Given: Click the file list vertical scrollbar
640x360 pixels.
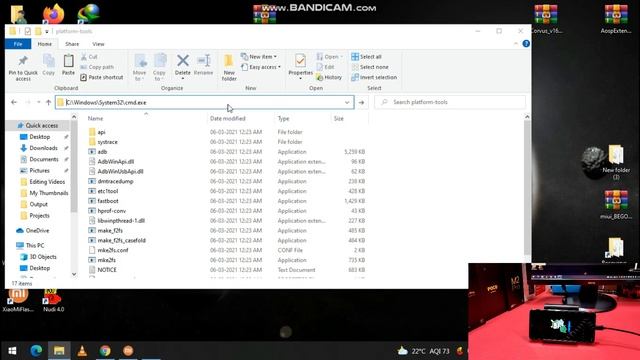Looking at the screenshot, I should click(527, 186).
